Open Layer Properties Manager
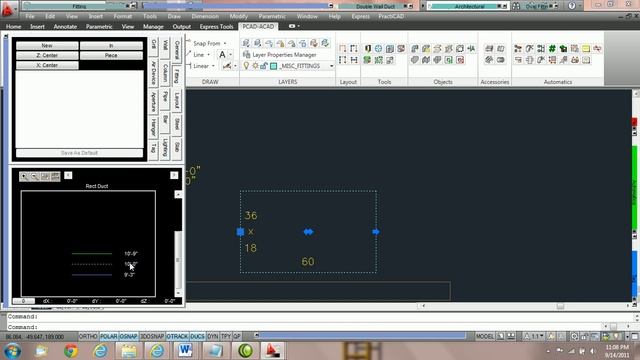The height and width of the screenshot is (360, 640). point(280,54)
